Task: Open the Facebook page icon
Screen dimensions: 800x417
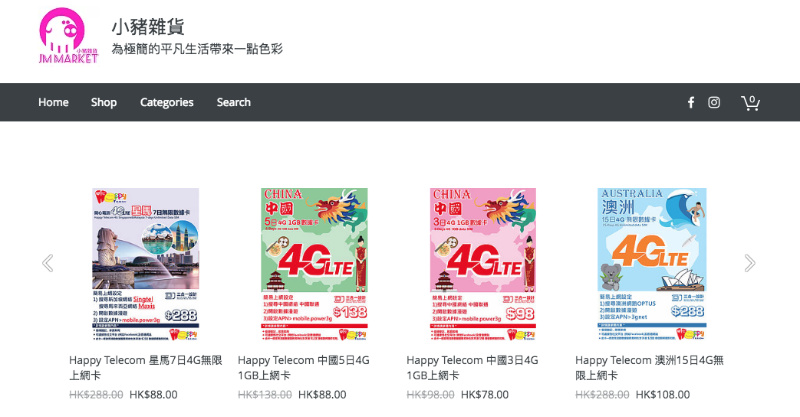Action: pyautogui.click(x=690, y=103)
